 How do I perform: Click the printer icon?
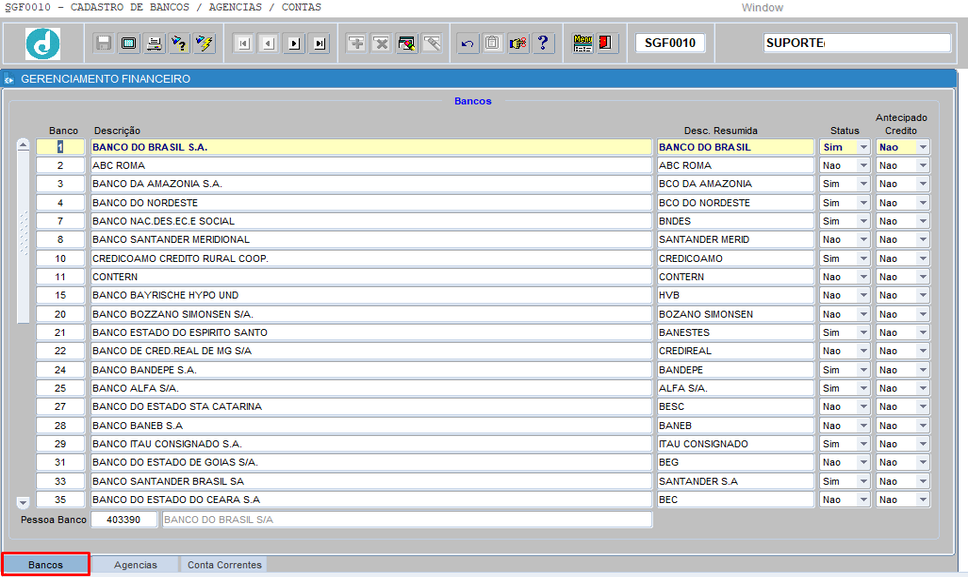pyautogui.click(x=154, y=43)
